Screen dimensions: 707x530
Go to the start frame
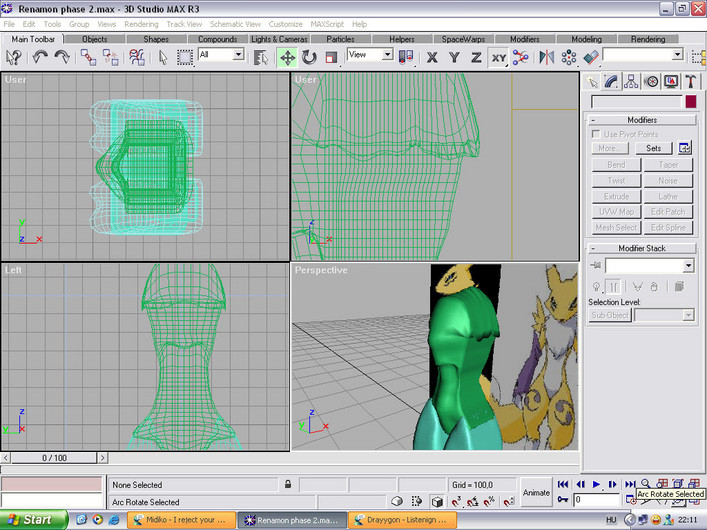pos(563,484)
